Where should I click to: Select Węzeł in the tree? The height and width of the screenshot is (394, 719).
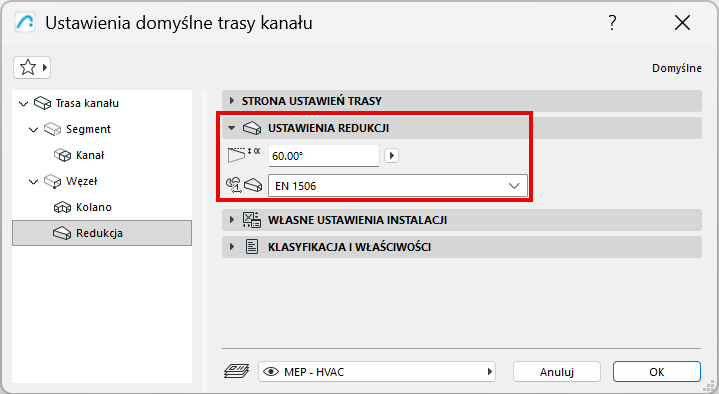82,181
